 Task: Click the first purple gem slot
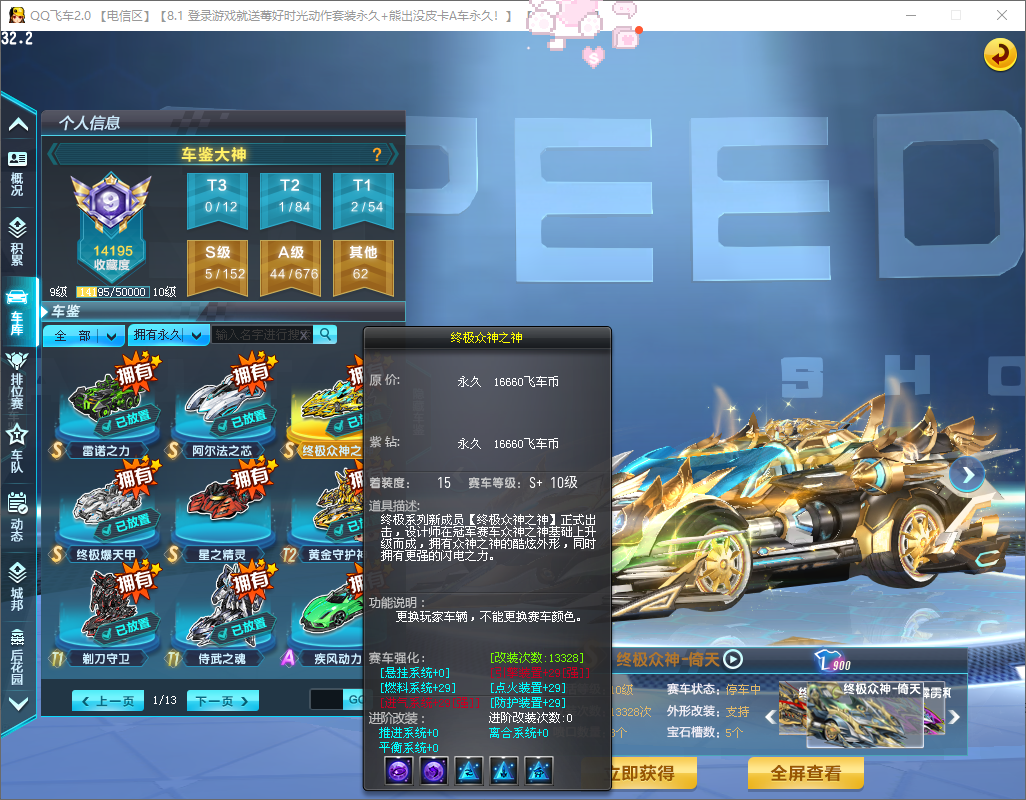click(x=399, y=771)
